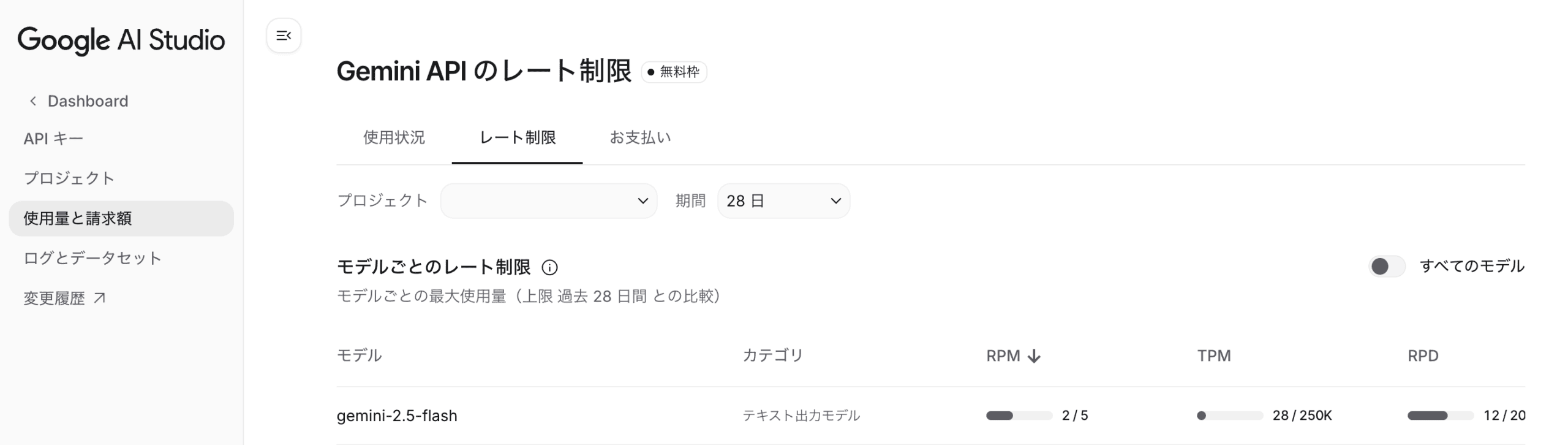Switch to the 使用状況 tab

394,138
